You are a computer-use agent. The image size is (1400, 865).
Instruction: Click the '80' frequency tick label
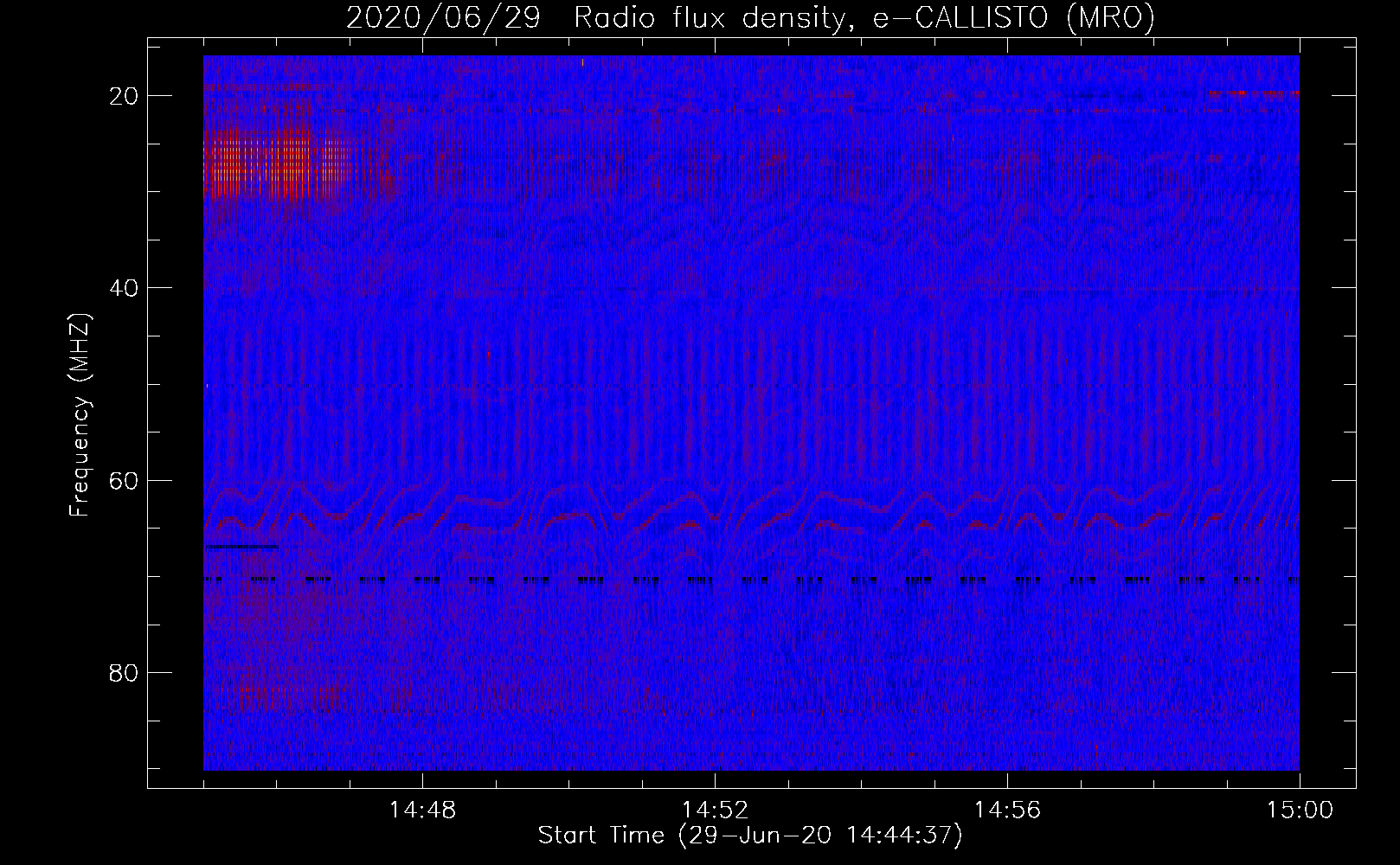click(125, 672)
